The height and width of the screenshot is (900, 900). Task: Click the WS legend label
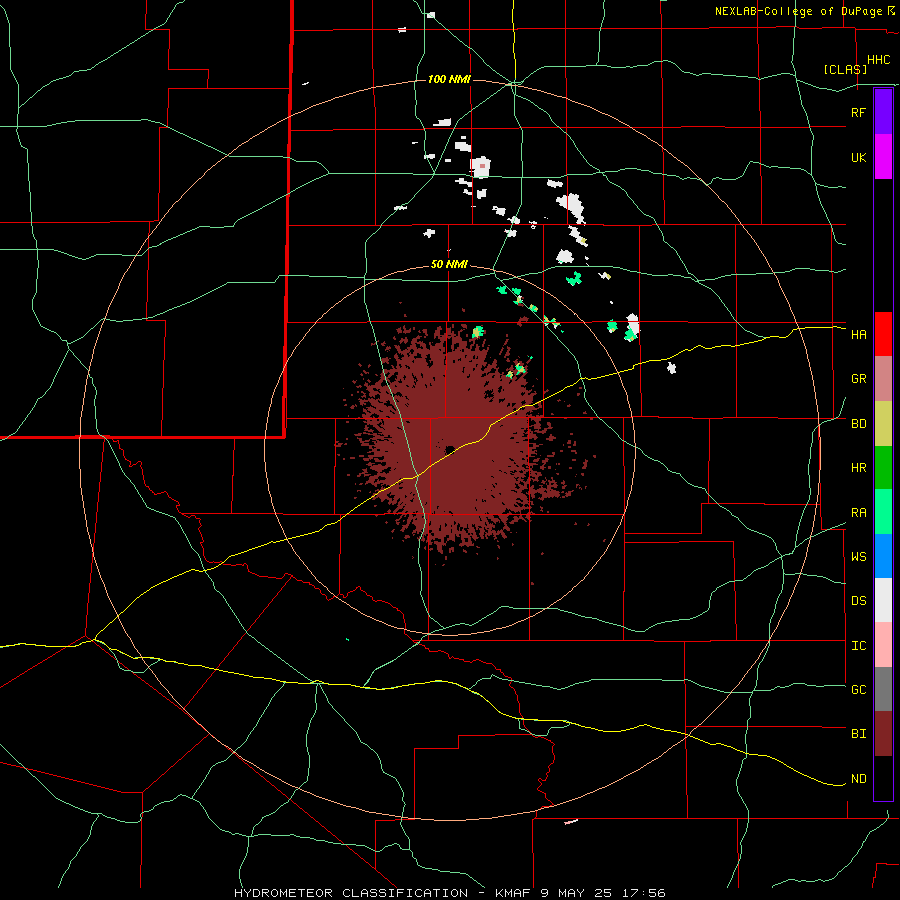pyautogui.click(x=858, y=556)
